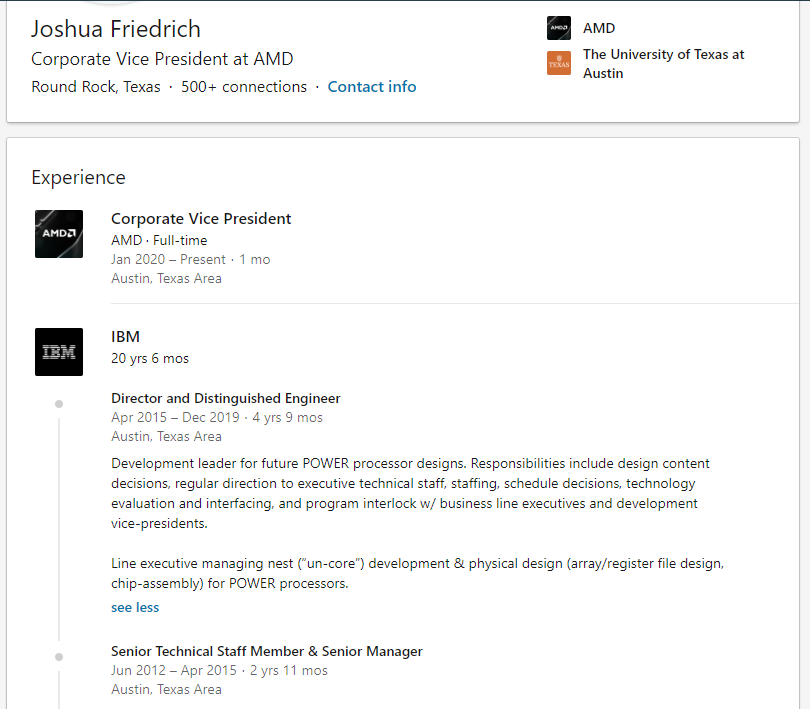Click paragraph starting Development leader for future POWER

click(x=410, y=493)
